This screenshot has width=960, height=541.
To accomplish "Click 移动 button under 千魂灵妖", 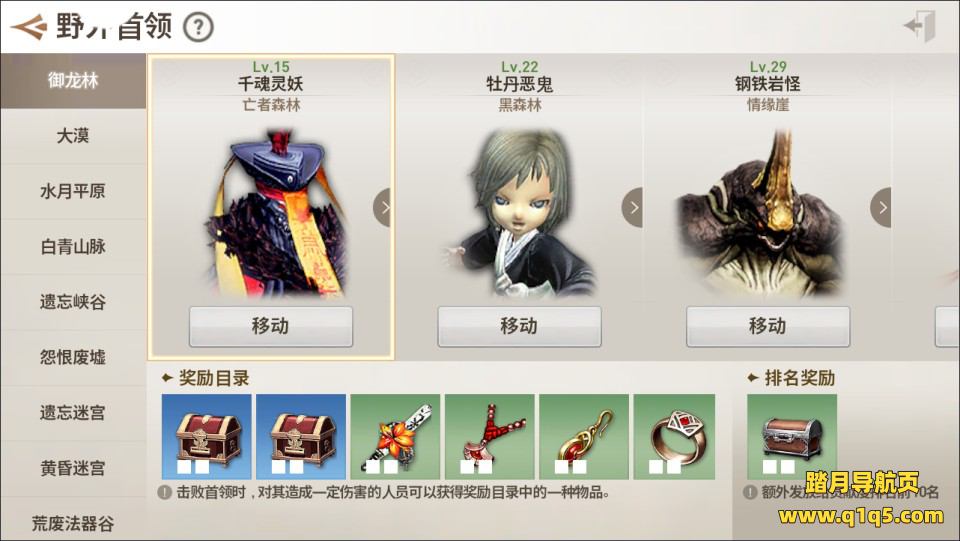I will click(271, 326).
